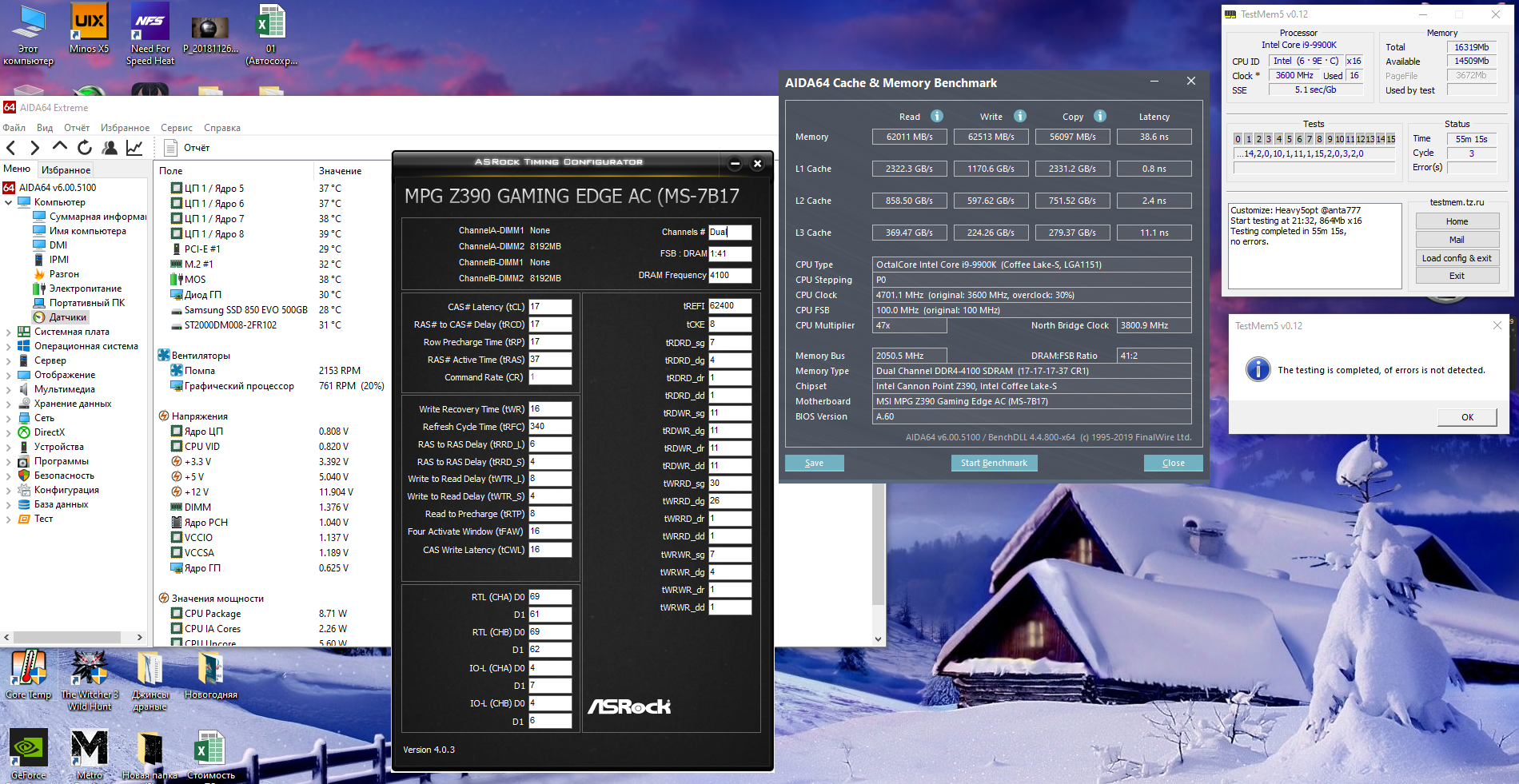
Task: Click Save in Cache & Memory Benchmark
Action: (x=814, y=463)
